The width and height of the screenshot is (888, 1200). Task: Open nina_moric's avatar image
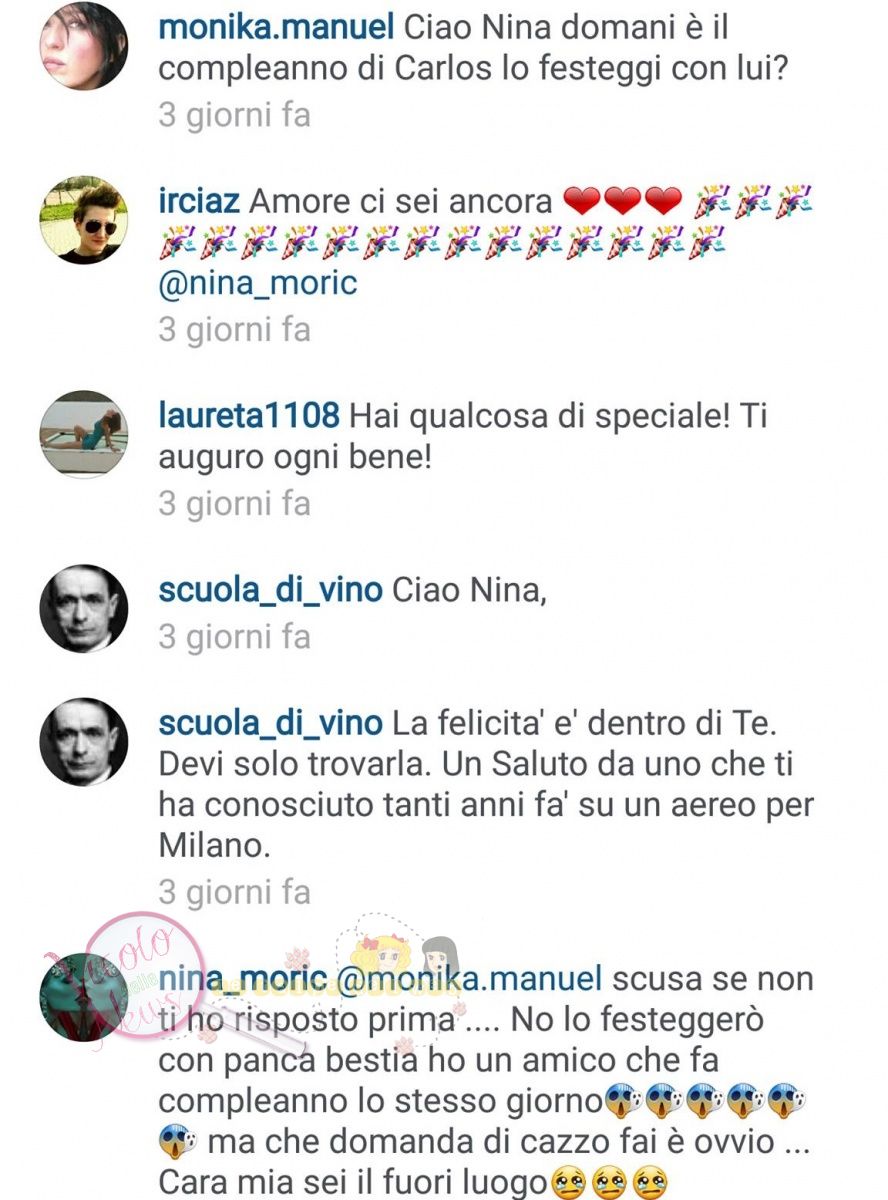84,998
